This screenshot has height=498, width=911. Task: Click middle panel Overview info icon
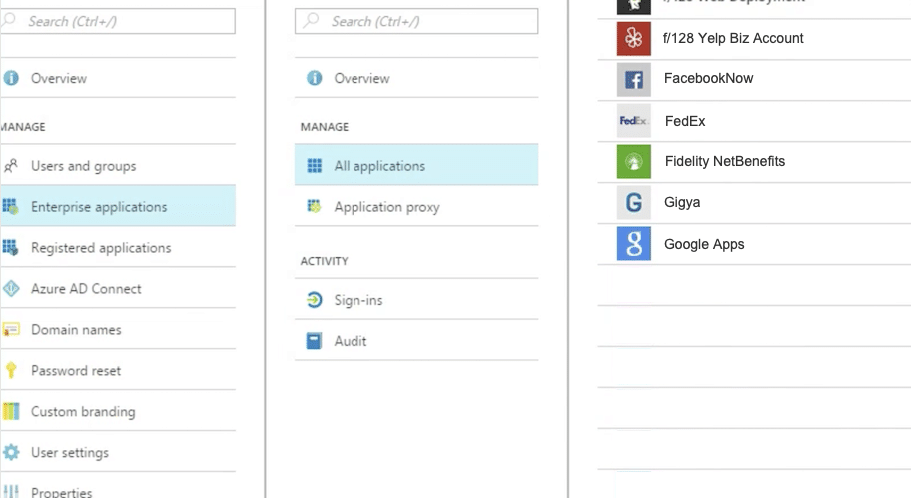[314, 78]
